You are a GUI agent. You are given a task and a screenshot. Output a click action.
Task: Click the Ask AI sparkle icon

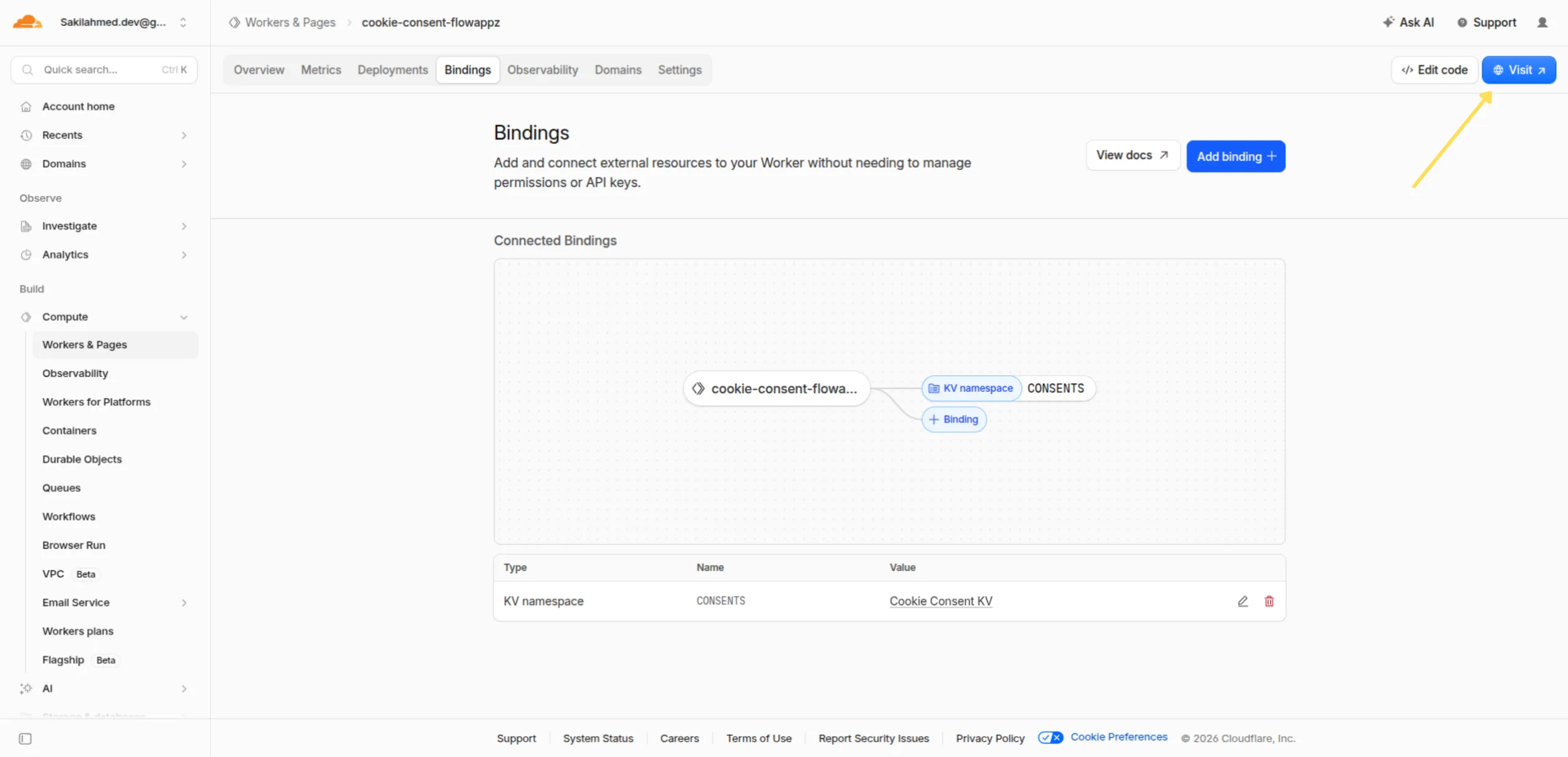click(x=1387, y=22)
